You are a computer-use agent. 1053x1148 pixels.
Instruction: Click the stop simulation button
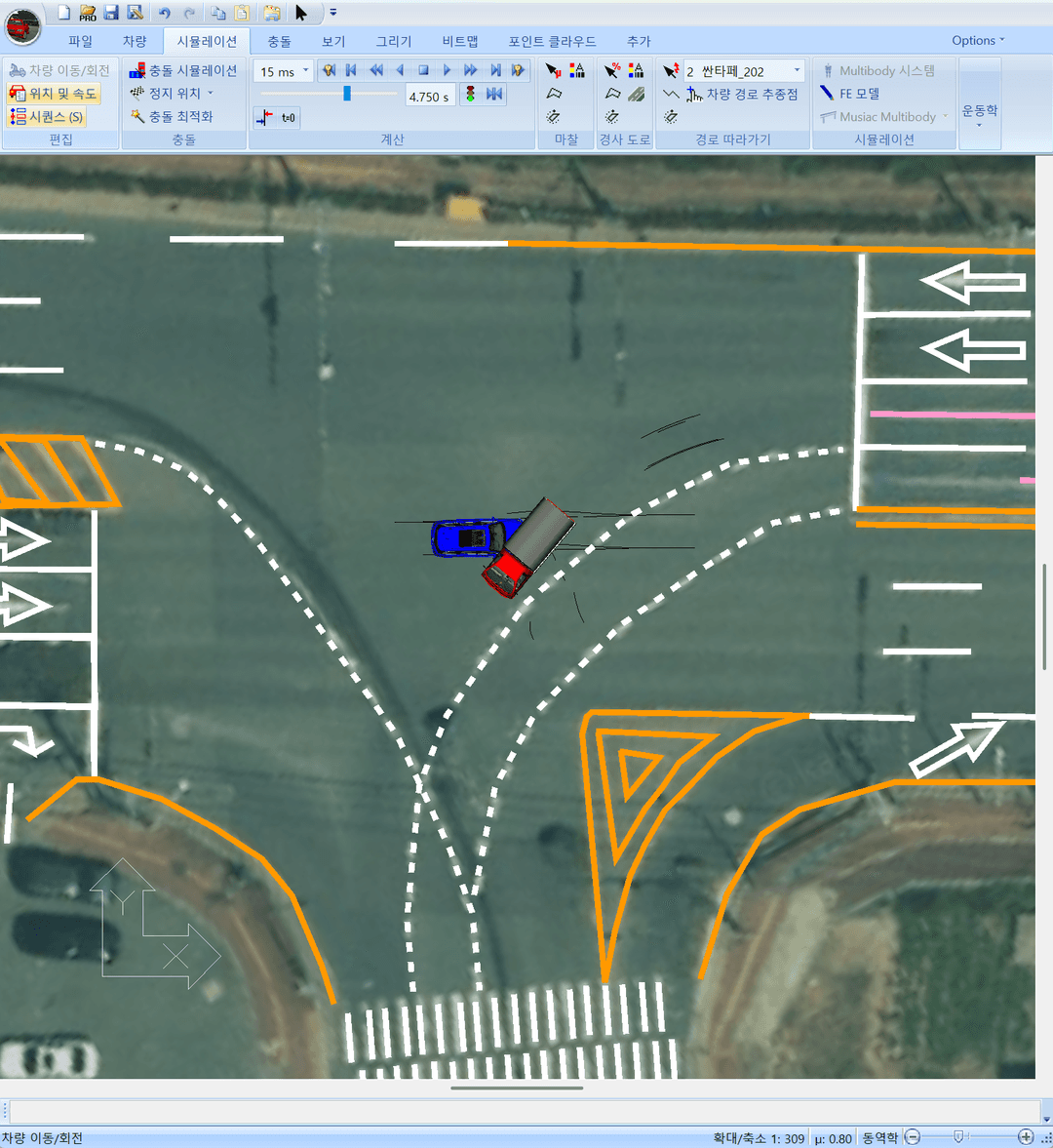pyautogui.click(x=423, y=70)
